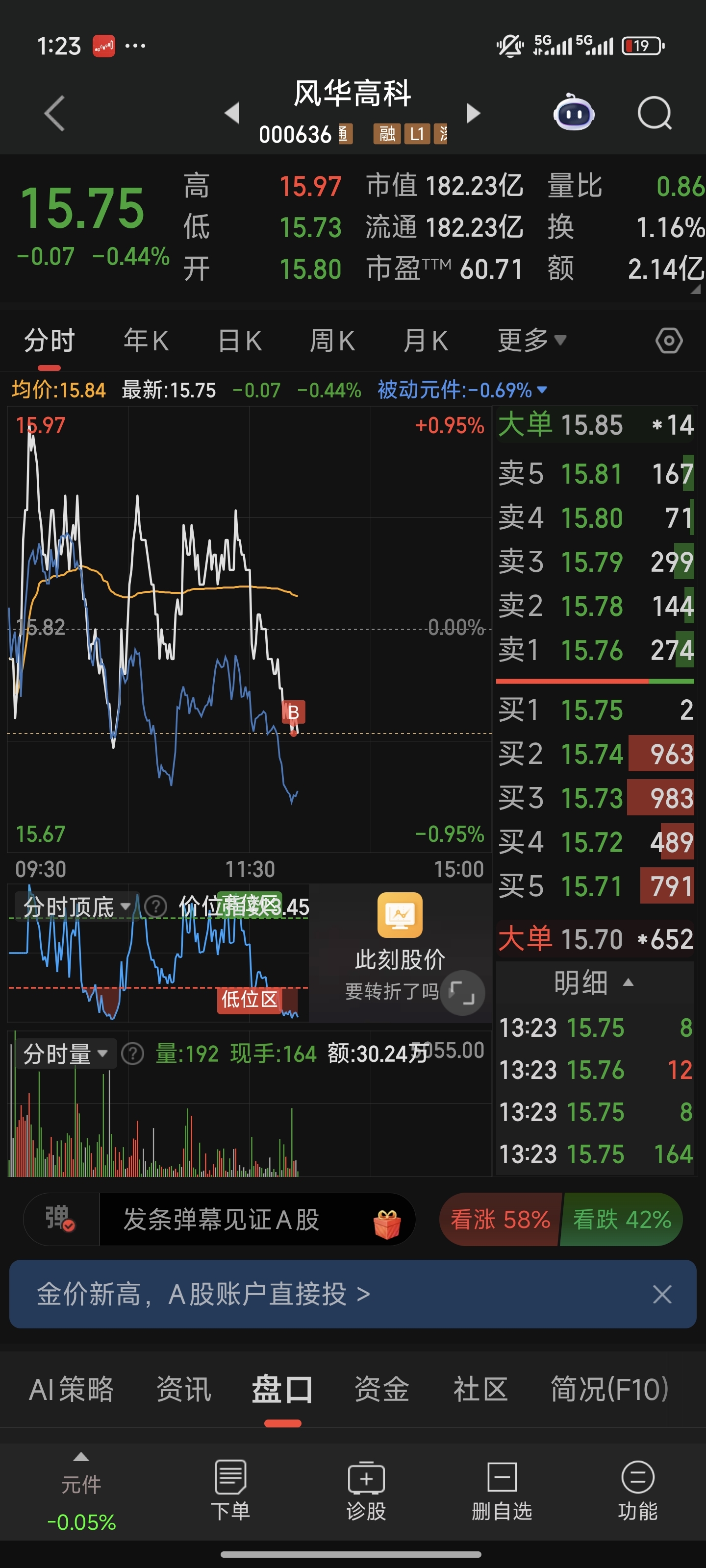
Task: Open help for 分时顶底 indicator
Action: pyautogui.click(x=155, y=906)
